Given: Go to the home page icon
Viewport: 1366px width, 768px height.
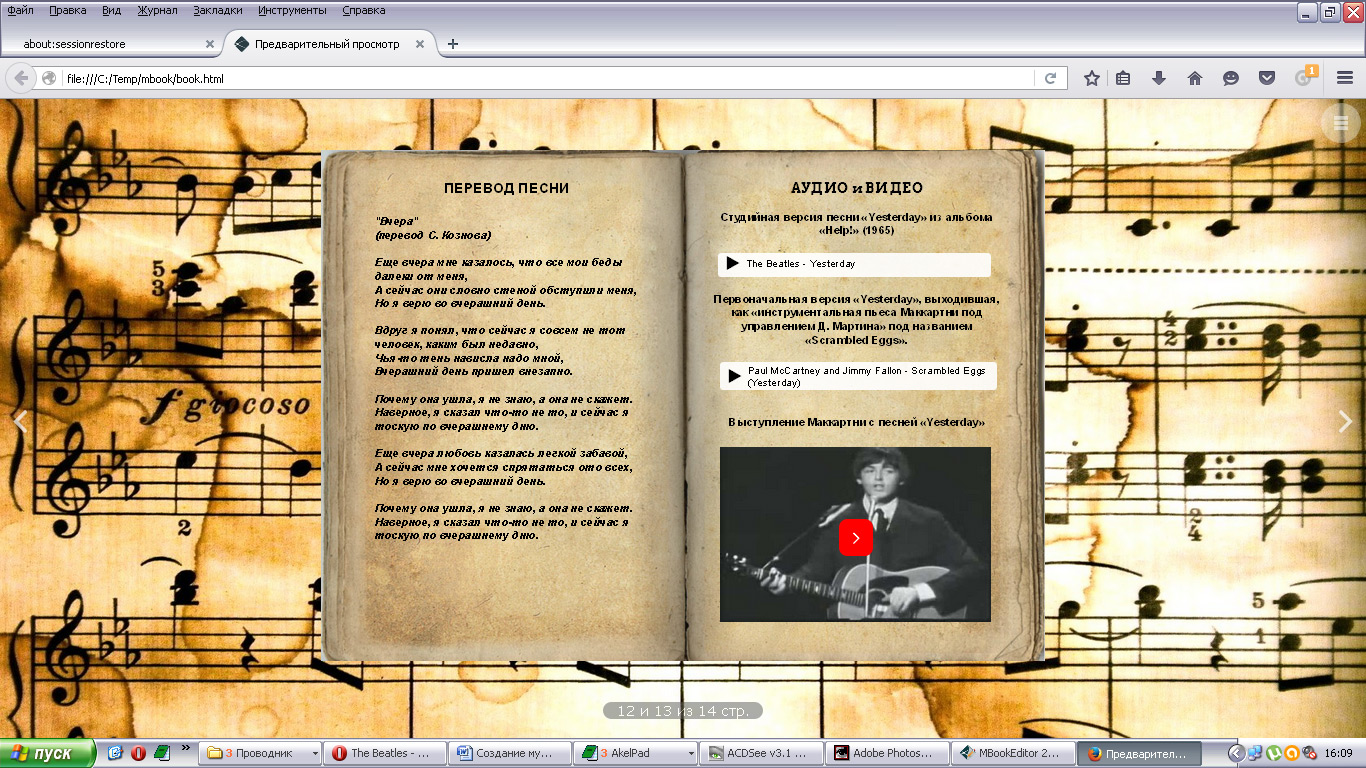Looking at the screenshot, I should coord(1195,78).
